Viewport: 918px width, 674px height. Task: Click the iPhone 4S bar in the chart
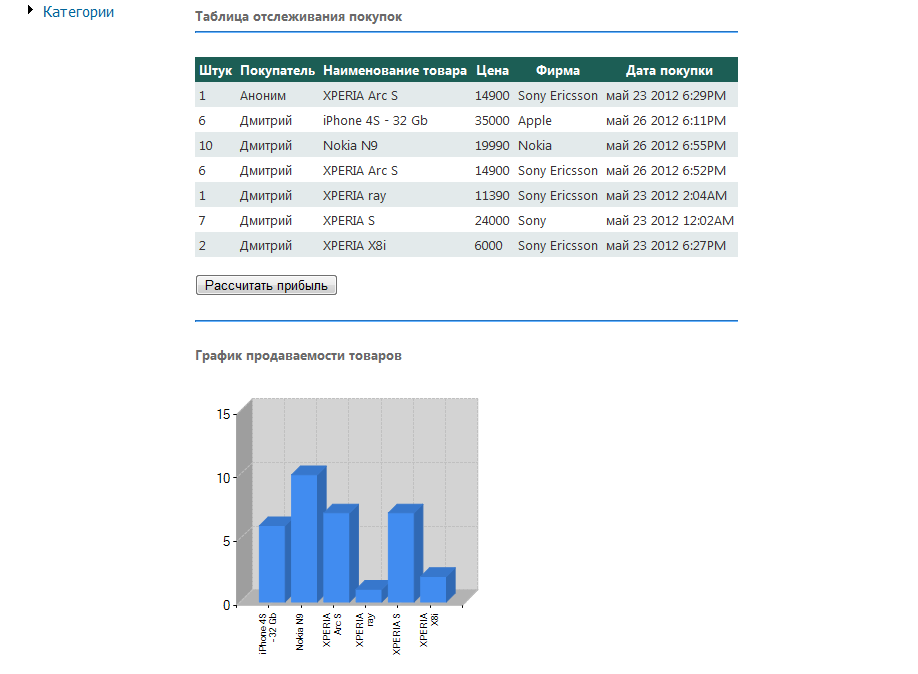272,563
